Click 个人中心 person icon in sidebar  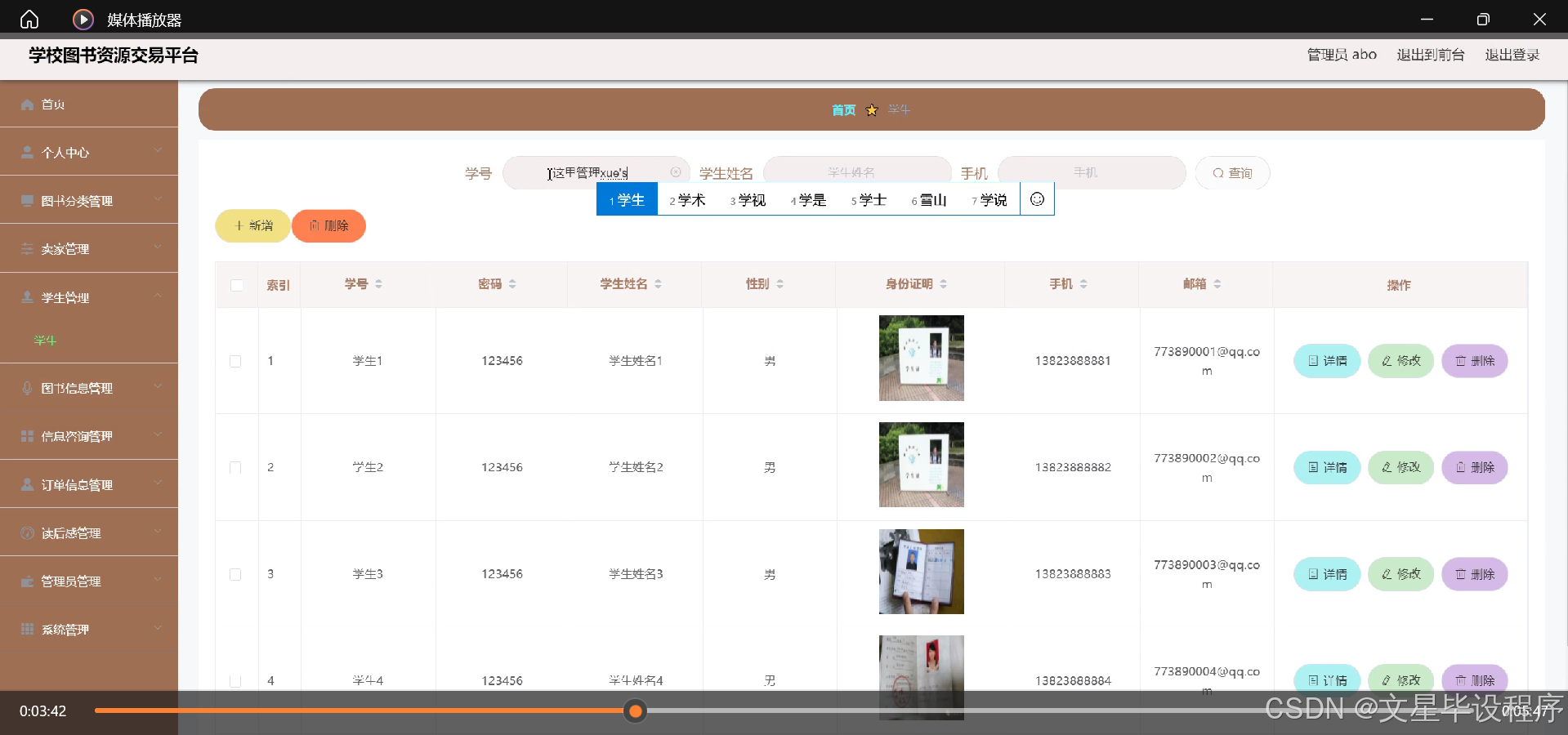point(27,153)
